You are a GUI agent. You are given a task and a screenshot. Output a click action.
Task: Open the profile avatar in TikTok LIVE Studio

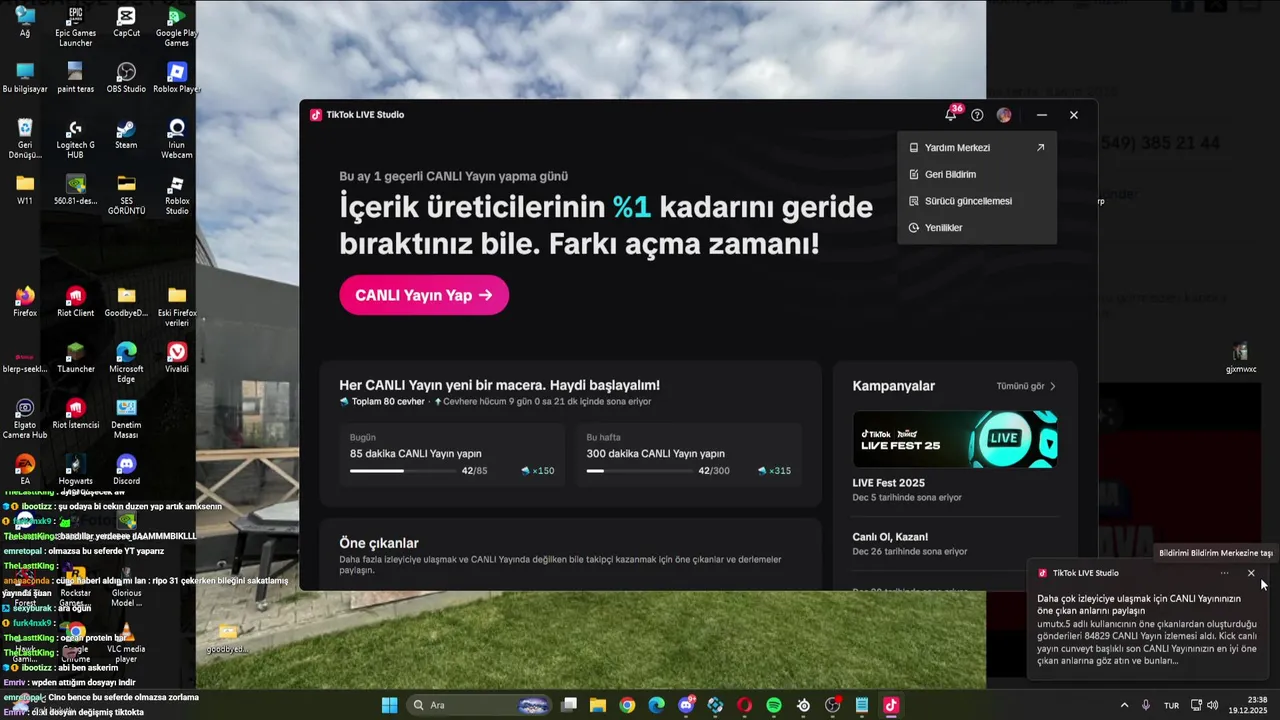[x=1004, y=115]
